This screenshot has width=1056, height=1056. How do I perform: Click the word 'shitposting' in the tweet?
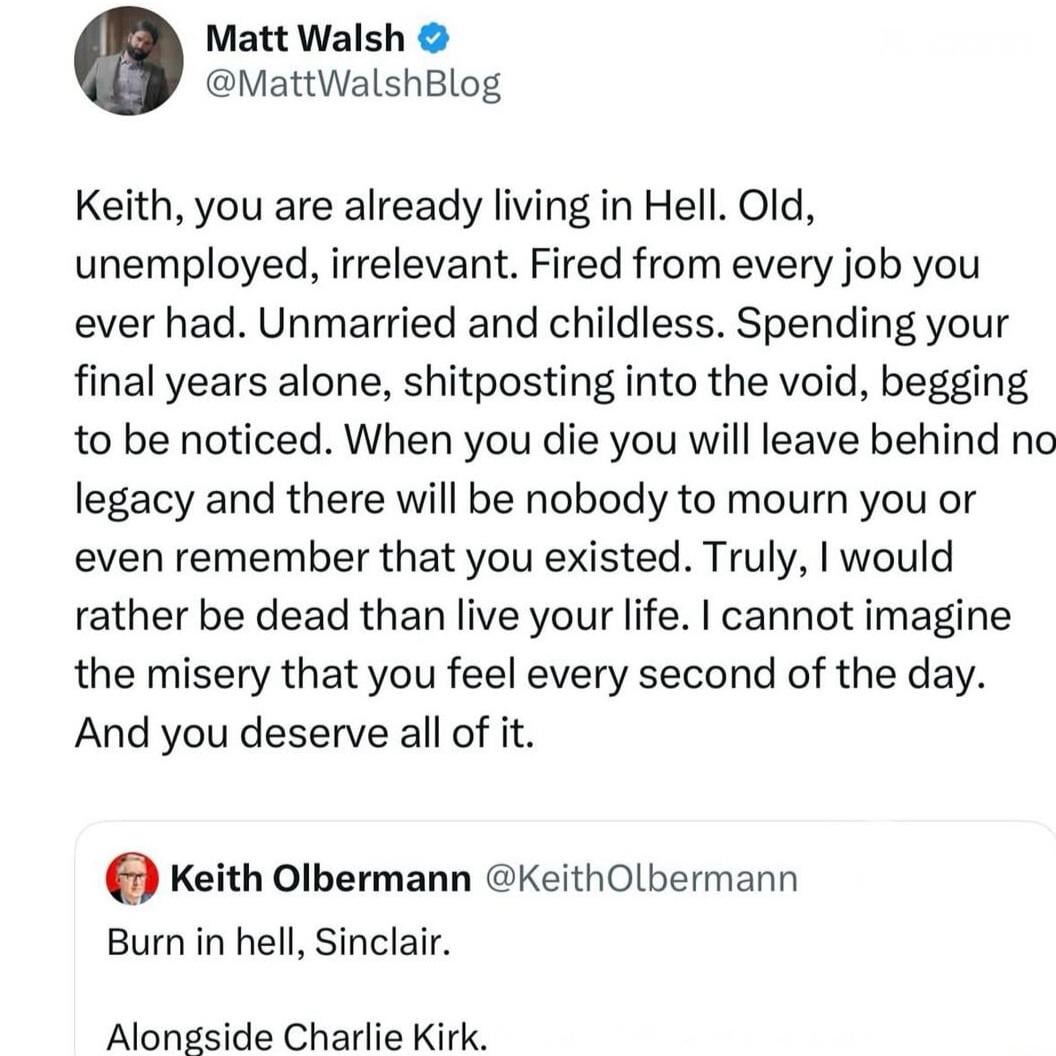pyautogui.click(x=508, y=382)
